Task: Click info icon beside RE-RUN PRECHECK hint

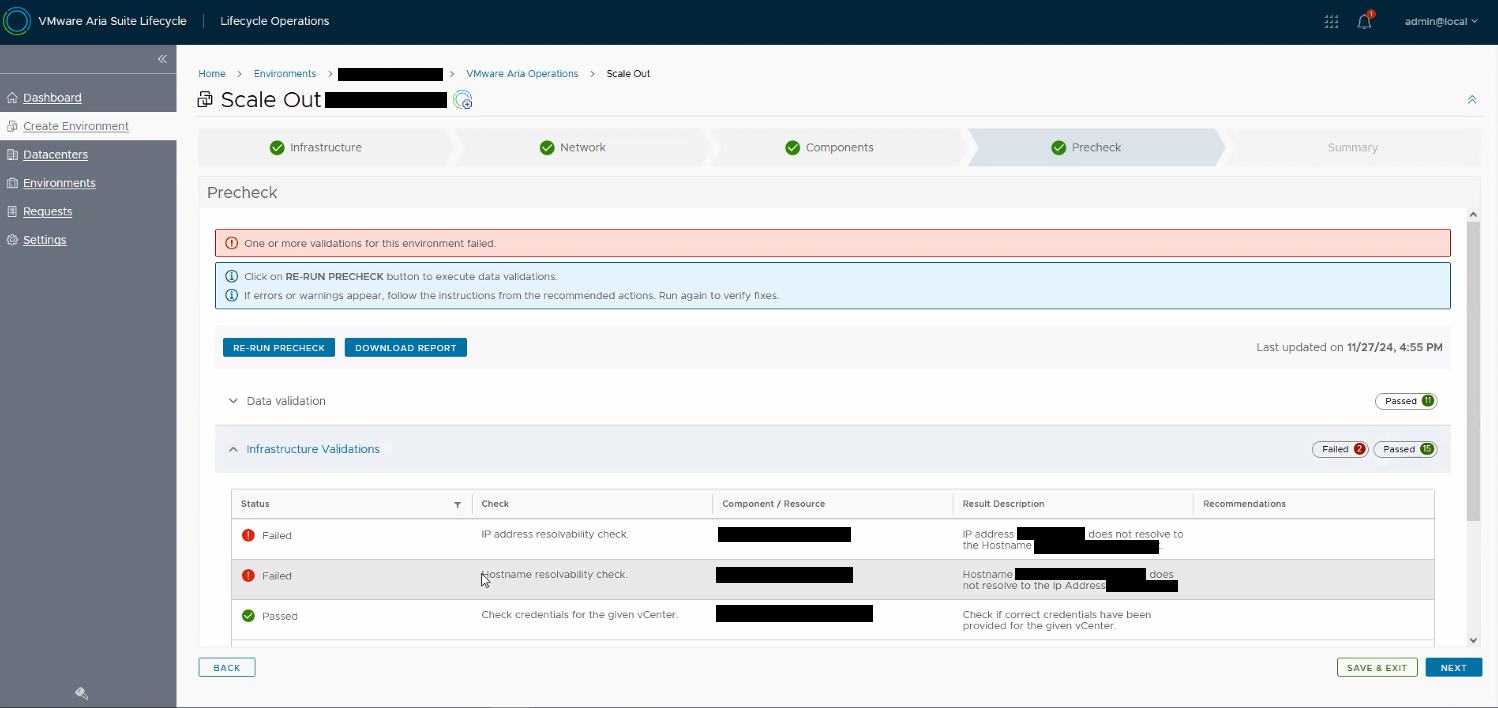Action: click(232, 276)
